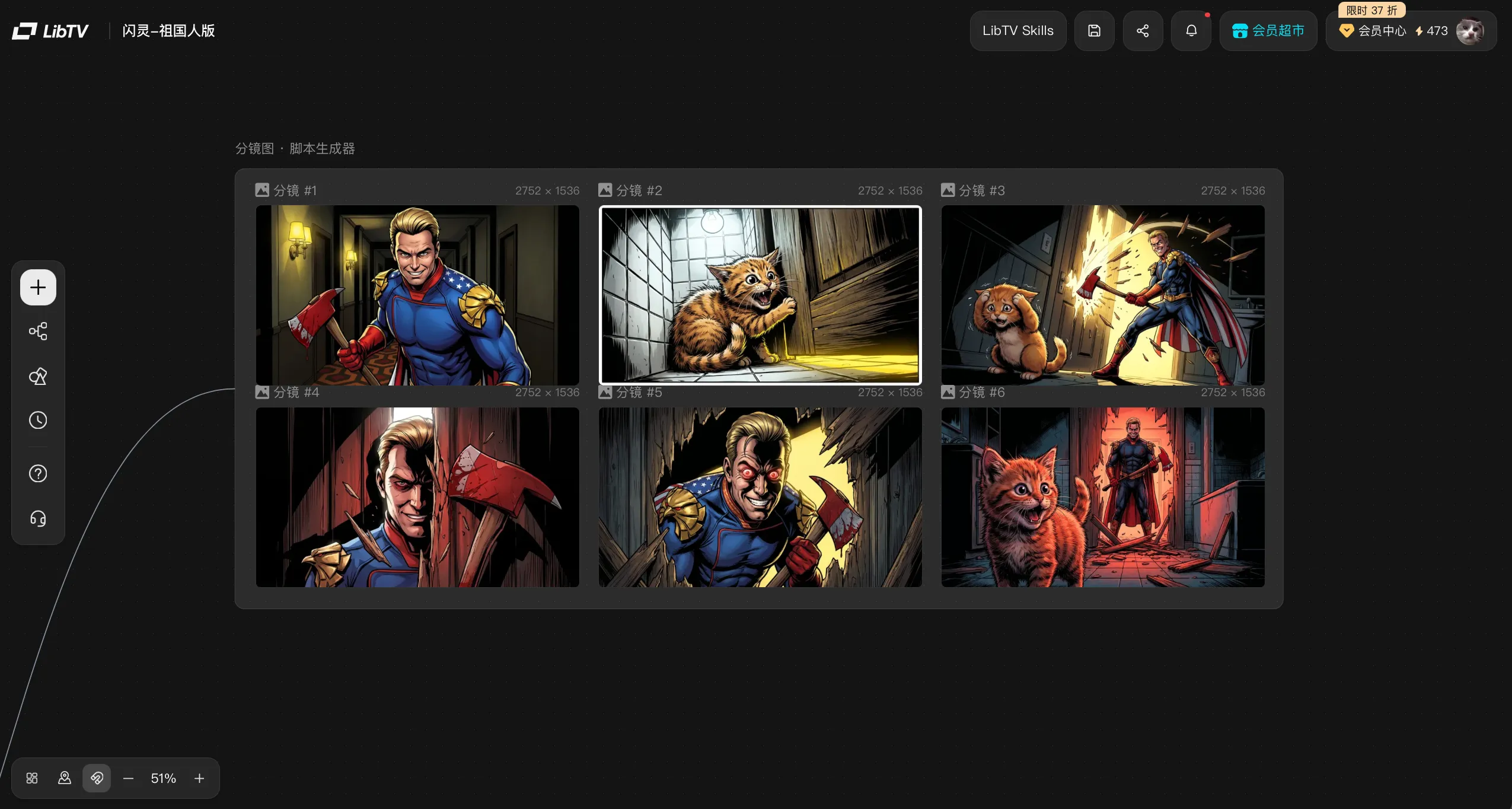The height and width of the screenshot is (809, 1512).
Task: Click the image icon beside 分镜 #5
Action: [605, 392]
